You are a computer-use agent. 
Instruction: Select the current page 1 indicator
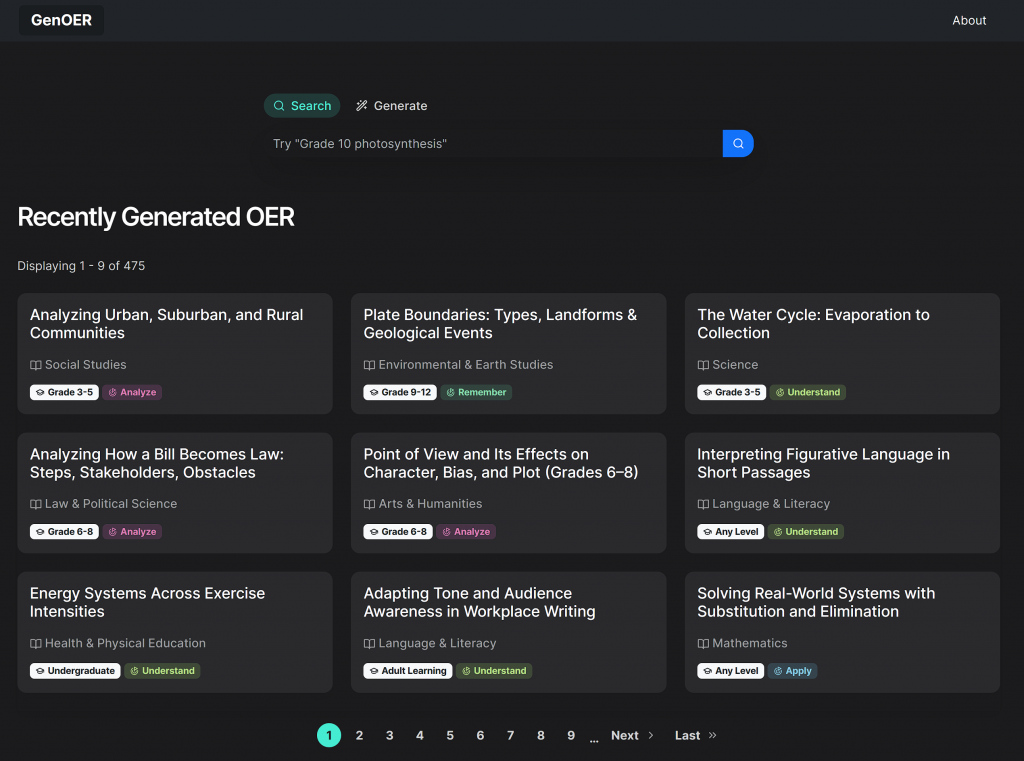(329, 736)
